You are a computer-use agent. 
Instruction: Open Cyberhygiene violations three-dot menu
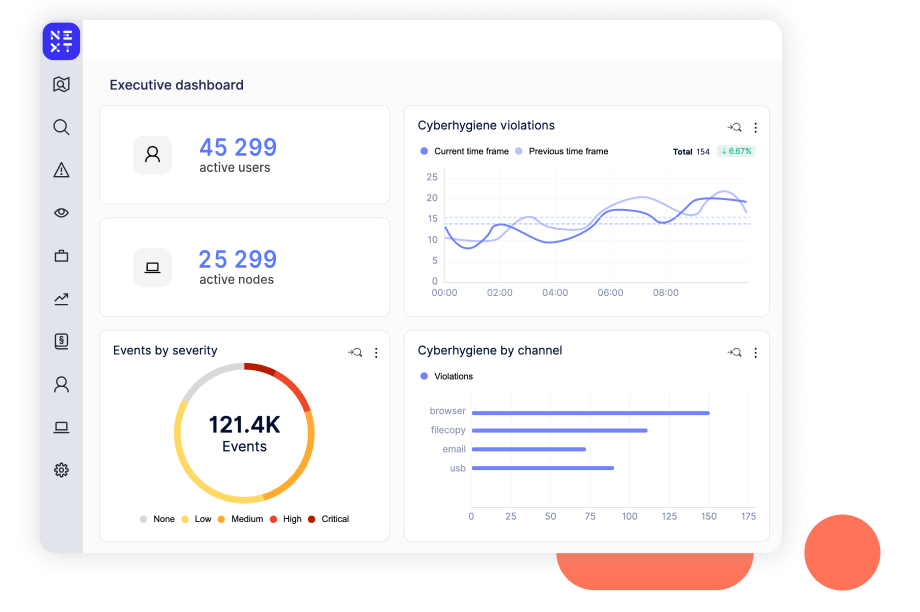pos(756,127)
